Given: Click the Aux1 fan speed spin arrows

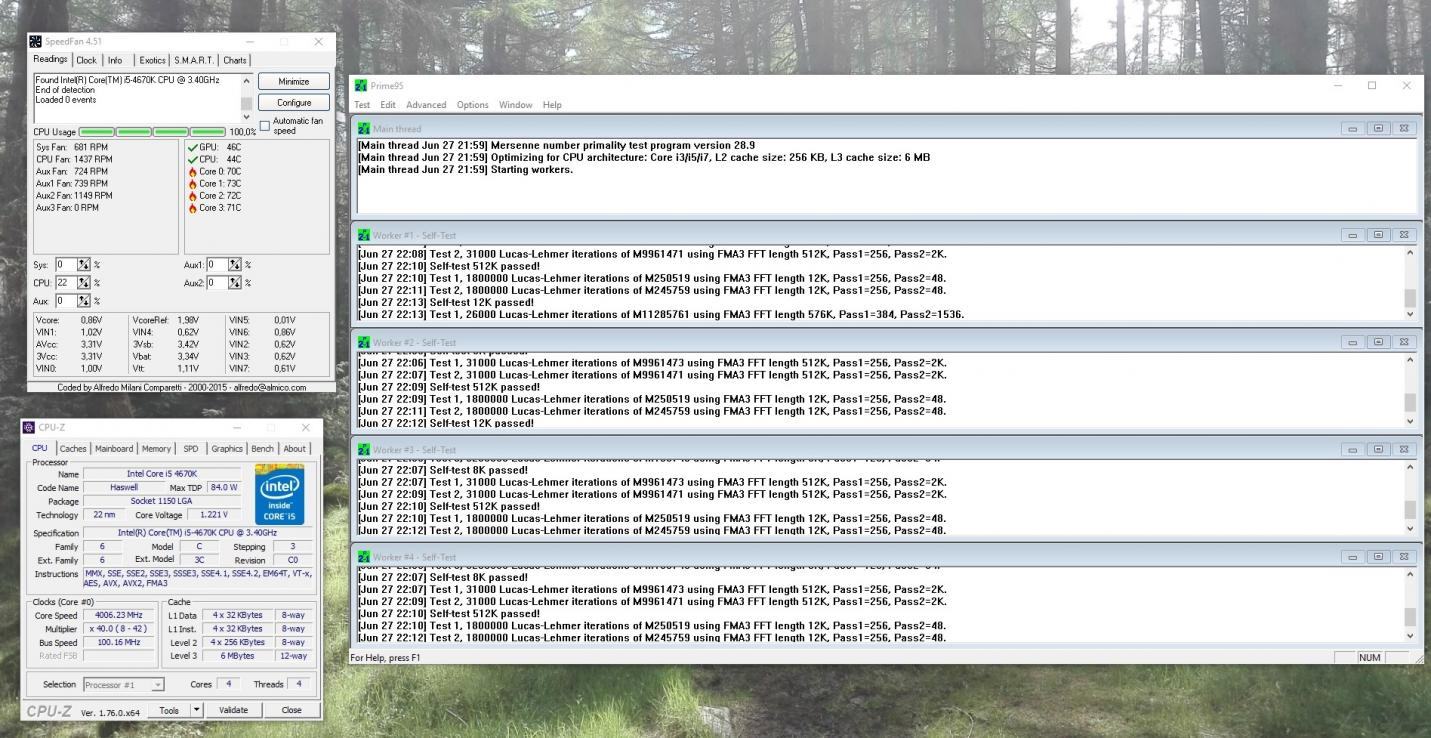Looking at the screenshot, I should [235, 265].
